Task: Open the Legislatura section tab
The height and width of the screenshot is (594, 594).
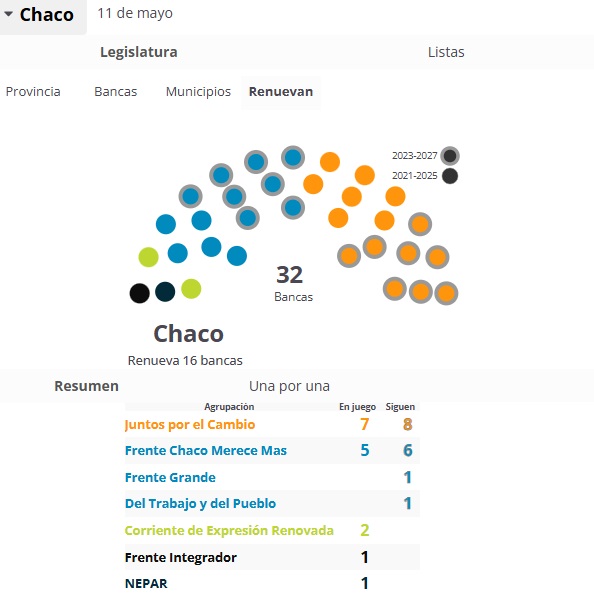Action: point(139,52)
